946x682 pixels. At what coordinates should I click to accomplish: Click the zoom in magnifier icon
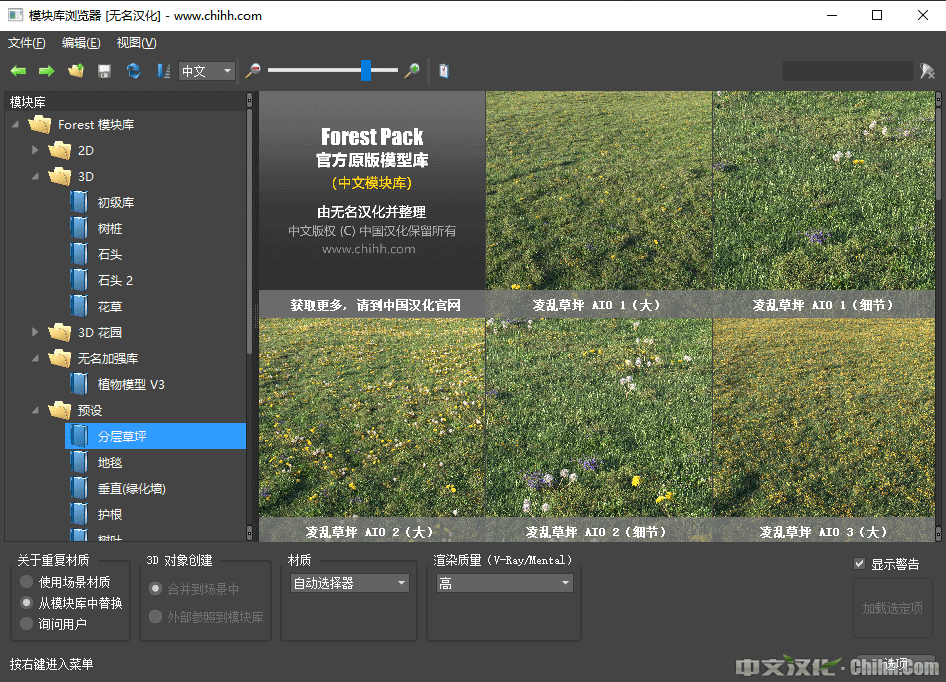(411, 71)
